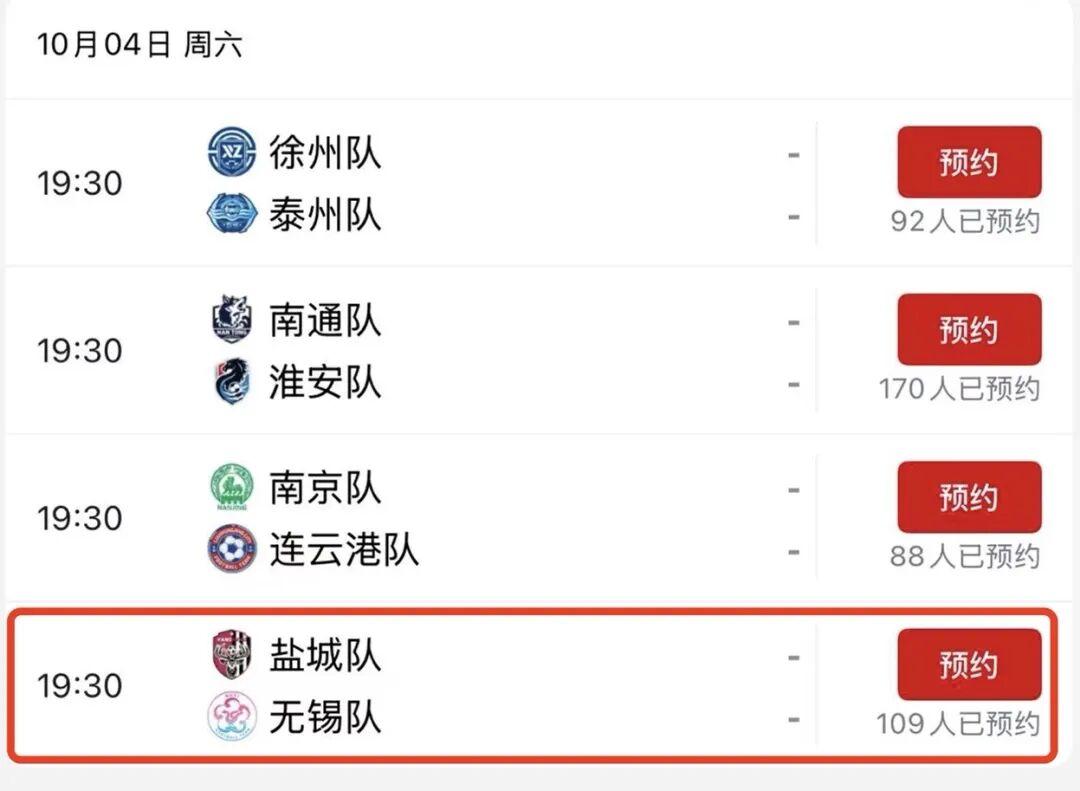Image resolution: width=1080 pixels, height=791 pixels.
Task: Tap the Yancheng team (盐城队) logo
Action: pos(232,655)
